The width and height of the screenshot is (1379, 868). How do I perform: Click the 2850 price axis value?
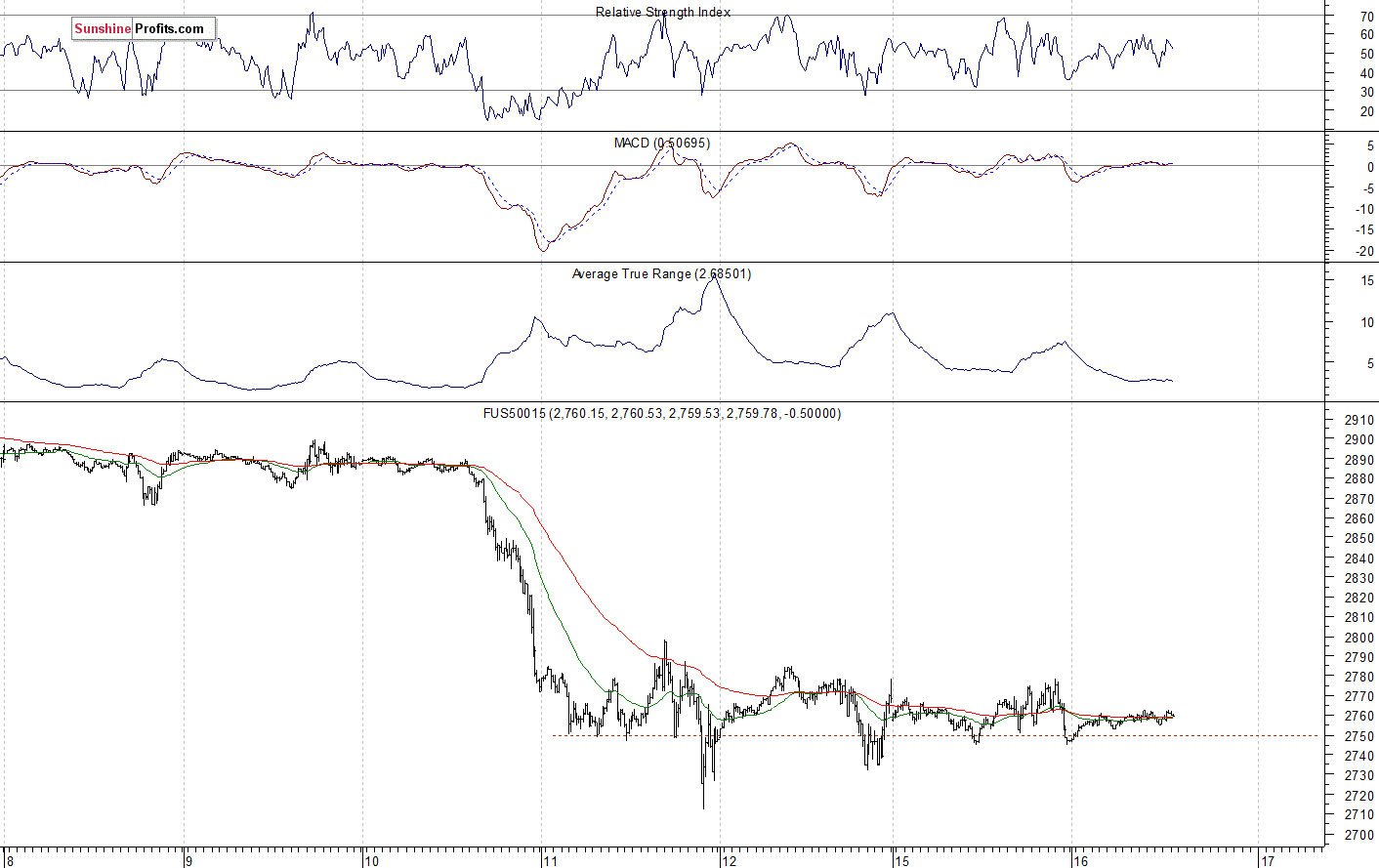[x=1359, y=538]
